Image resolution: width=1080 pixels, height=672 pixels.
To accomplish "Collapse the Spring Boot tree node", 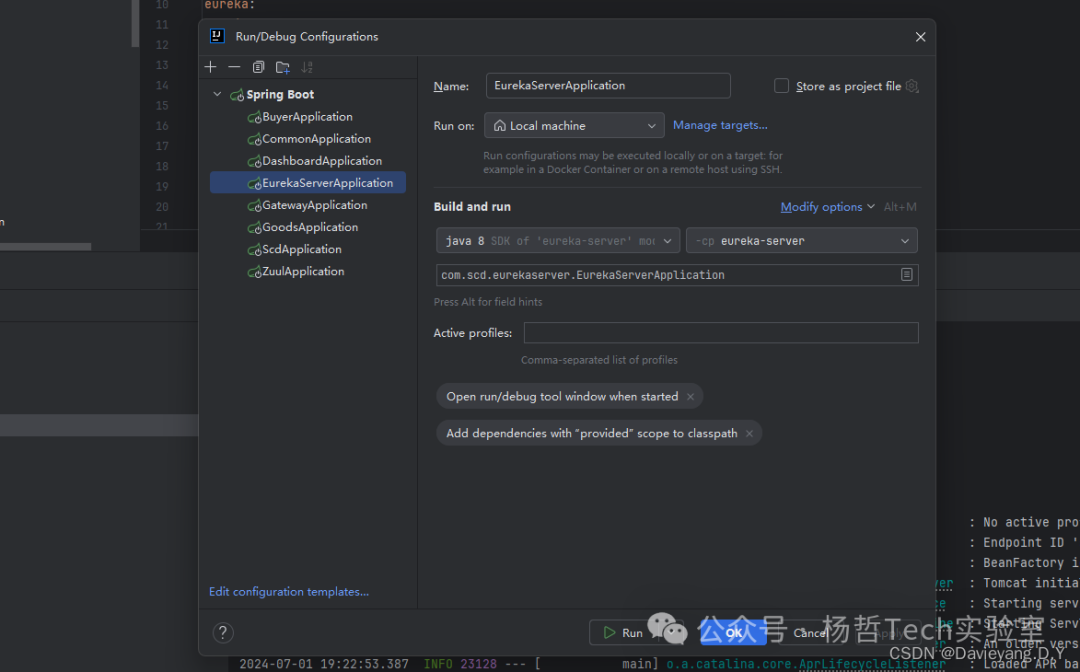I will click(x=217, y=95).
